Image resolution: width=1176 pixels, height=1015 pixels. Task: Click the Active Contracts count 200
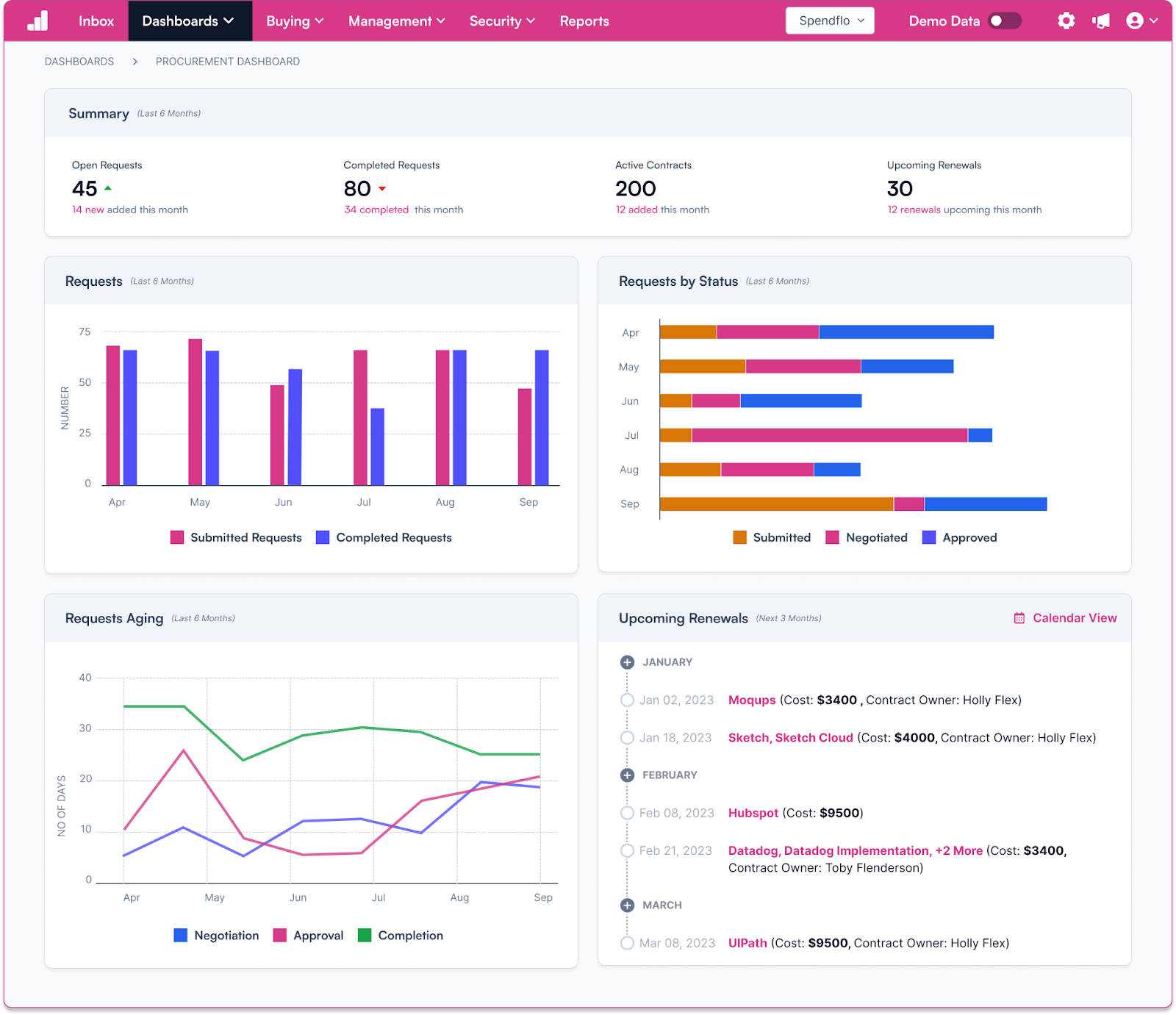[636, 189]
